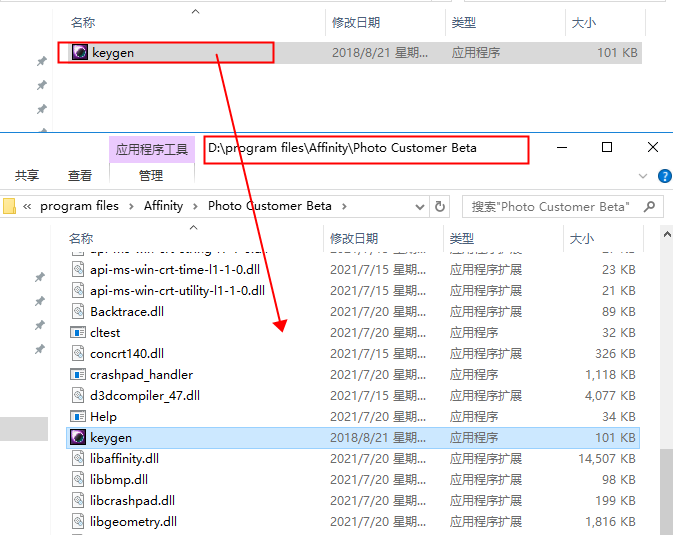
Task: Click the libgeometry.dll file icon
Action: click(x=78, y=522)
